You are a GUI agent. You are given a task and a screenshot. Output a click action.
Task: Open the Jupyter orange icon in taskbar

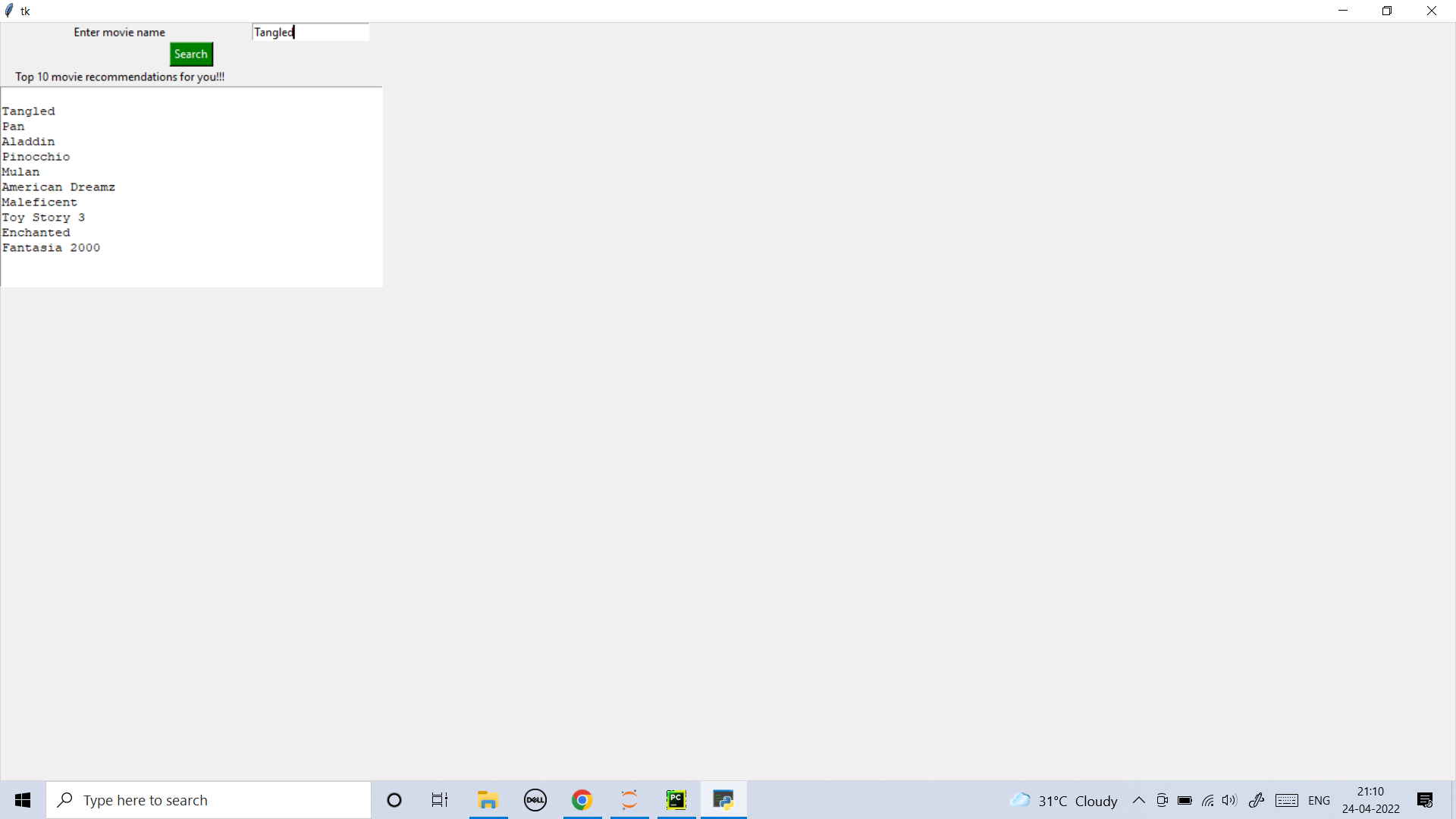point(629,800)
